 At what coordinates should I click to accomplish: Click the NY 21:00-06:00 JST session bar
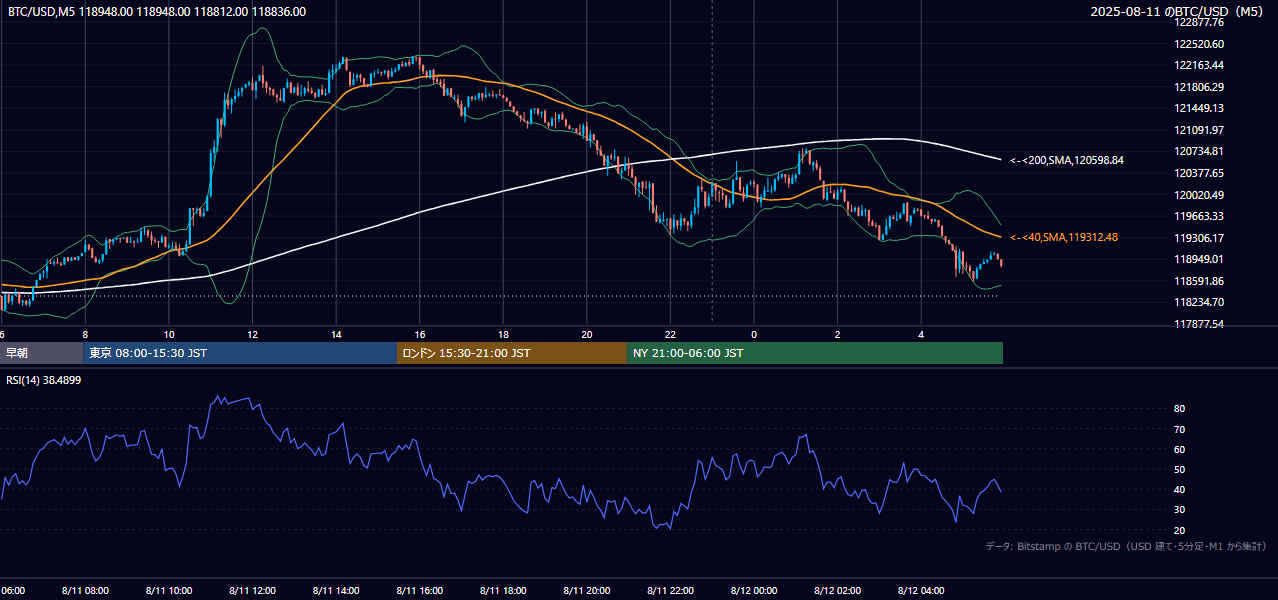click(x=815, y=353)
